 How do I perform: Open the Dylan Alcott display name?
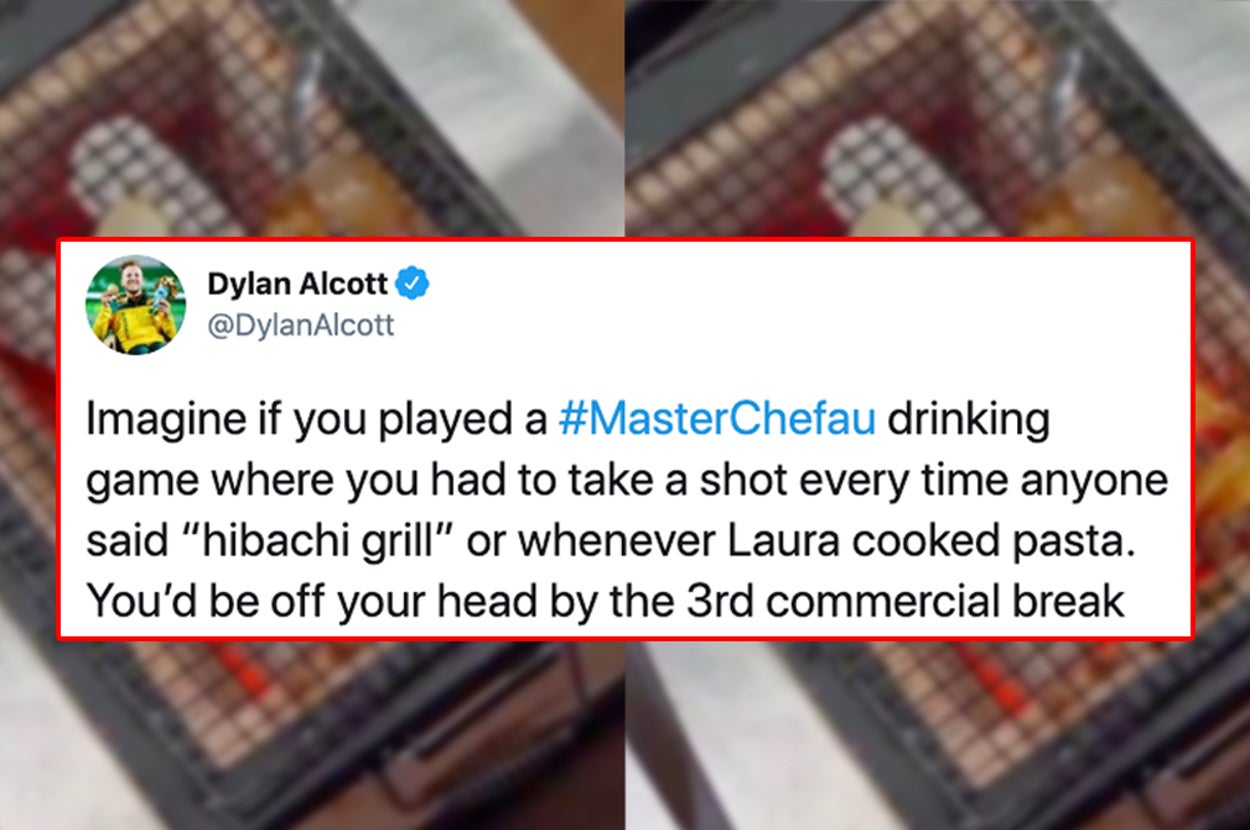pos(298,284)
